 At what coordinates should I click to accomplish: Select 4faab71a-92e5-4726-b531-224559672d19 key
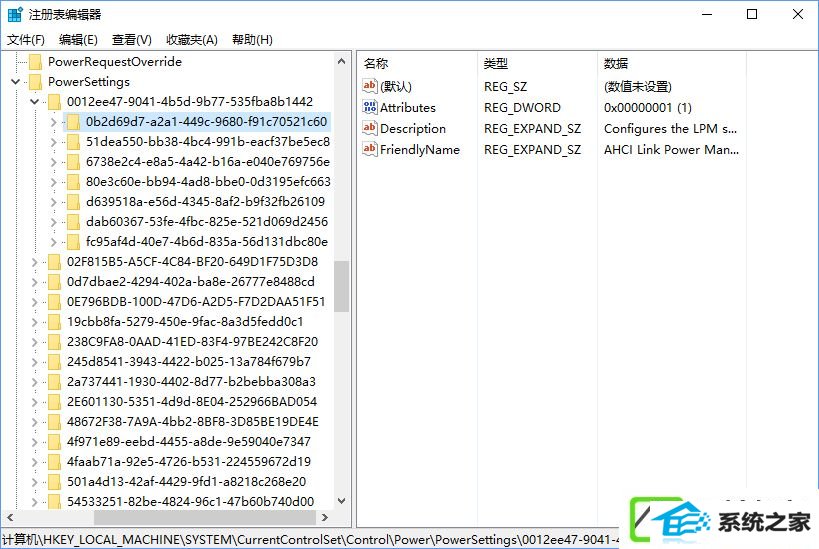tap(189, 462)
